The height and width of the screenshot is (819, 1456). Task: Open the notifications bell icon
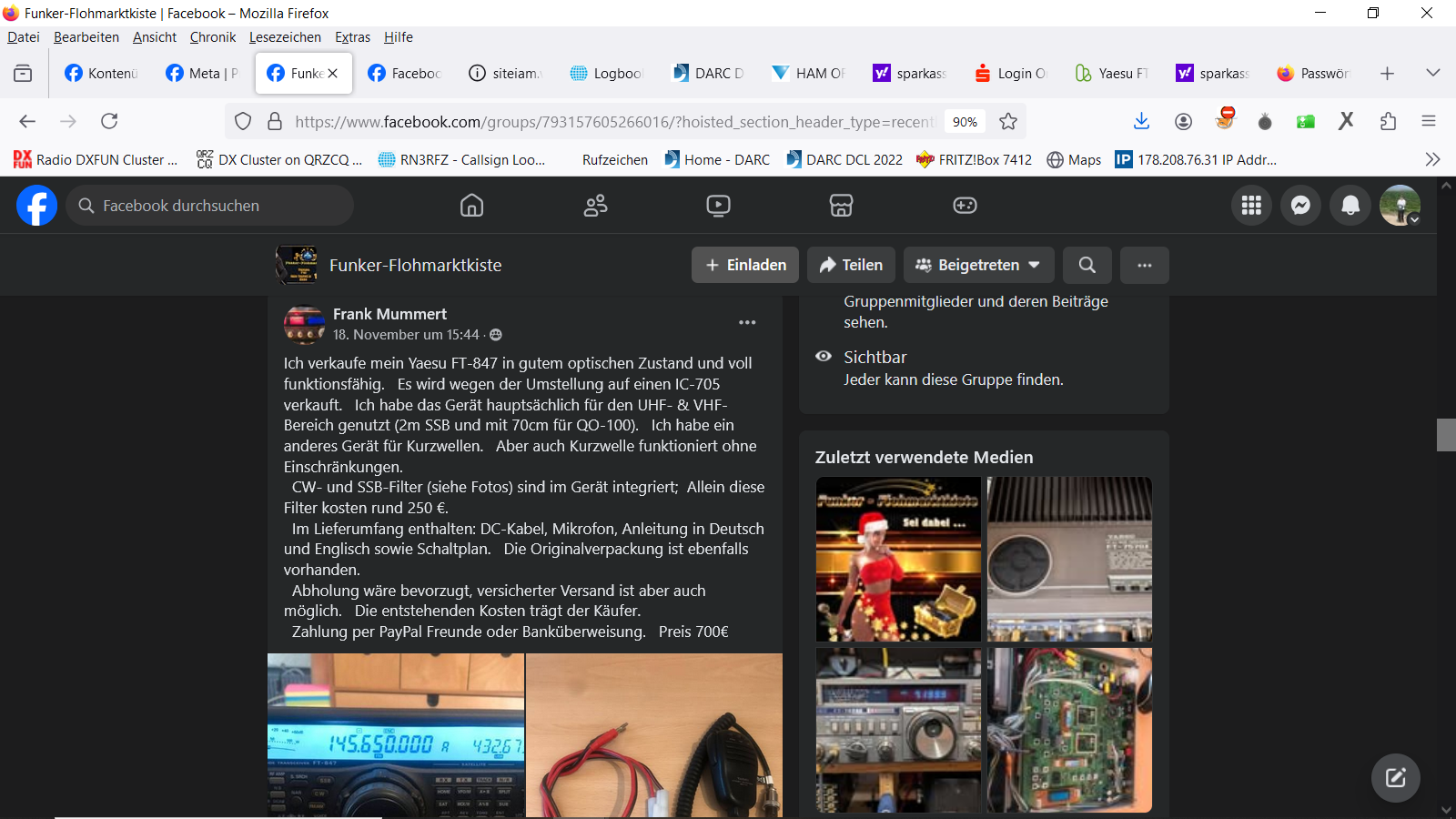pyautogui.click(x=1350, y=206)
